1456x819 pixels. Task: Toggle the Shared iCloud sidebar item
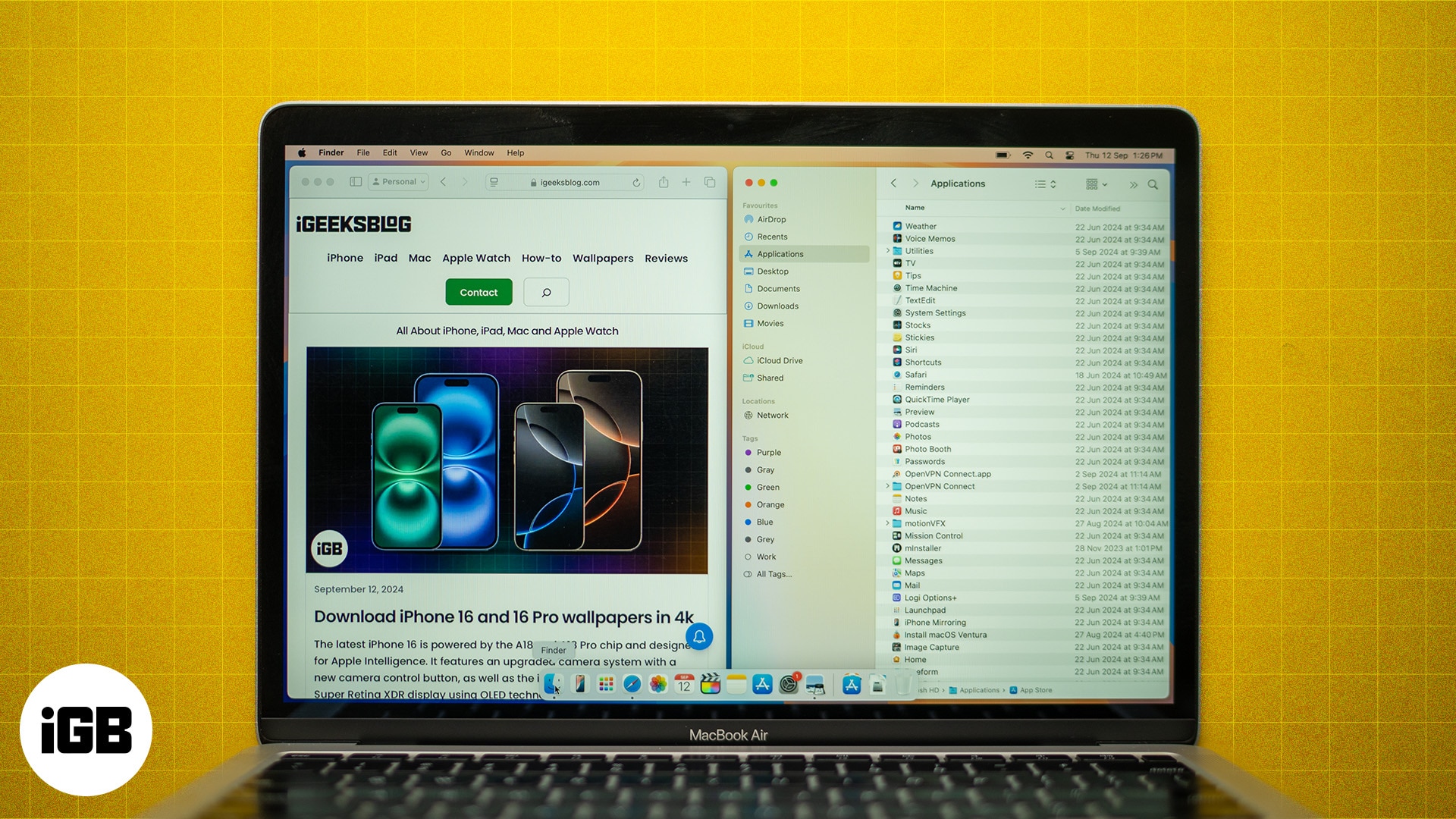click(x=769, y=377)
